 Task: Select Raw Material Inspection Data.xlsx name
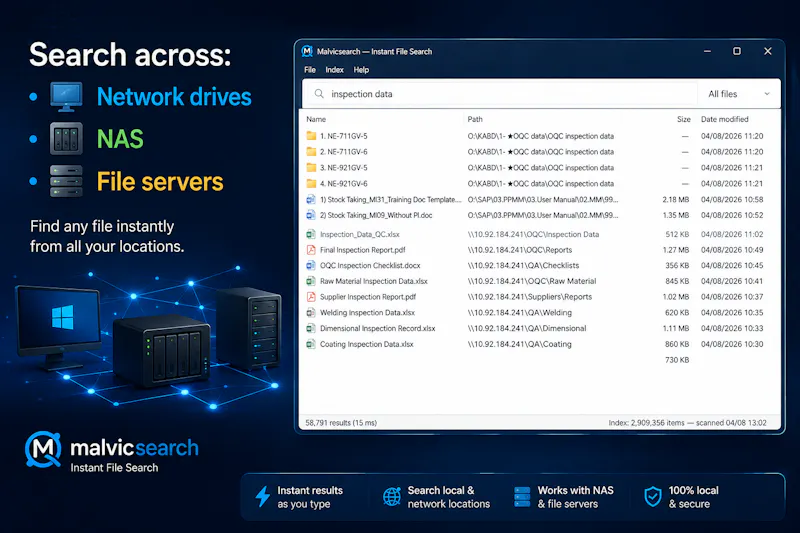374,281
